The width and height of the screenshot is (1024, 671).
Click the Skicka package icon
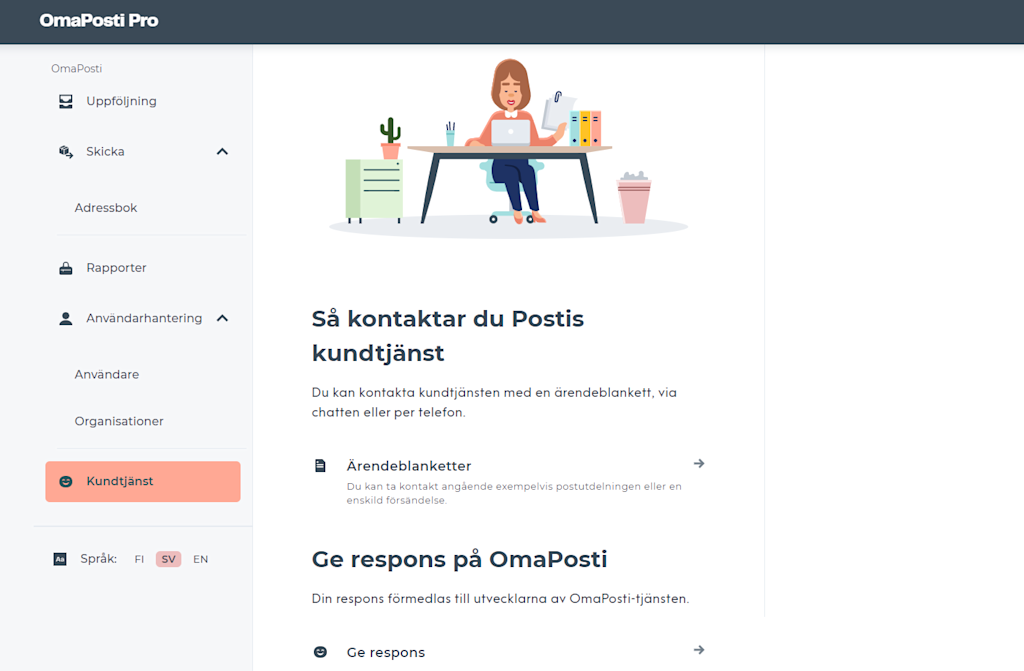[x=66, y=152]
